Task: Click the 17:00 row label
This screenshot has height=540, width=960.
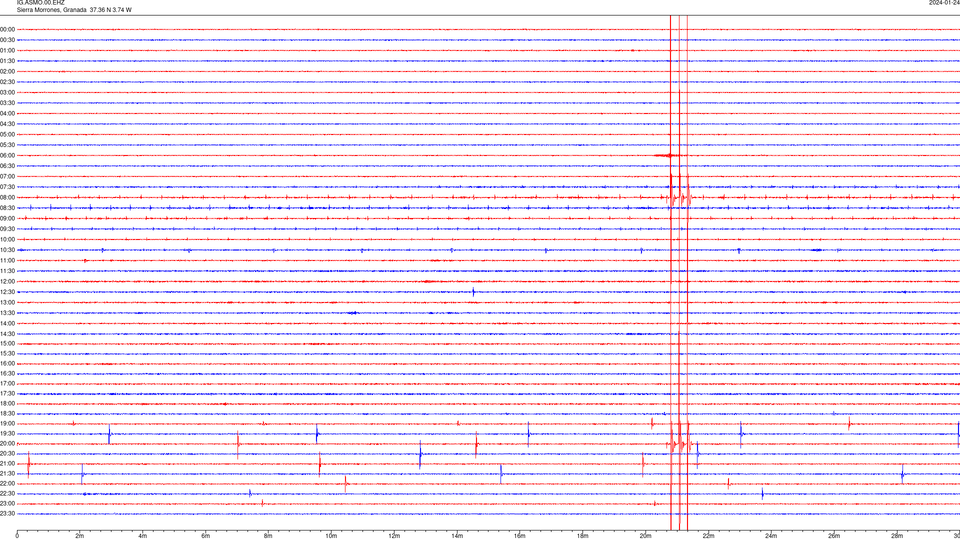Action: [7, 384]
